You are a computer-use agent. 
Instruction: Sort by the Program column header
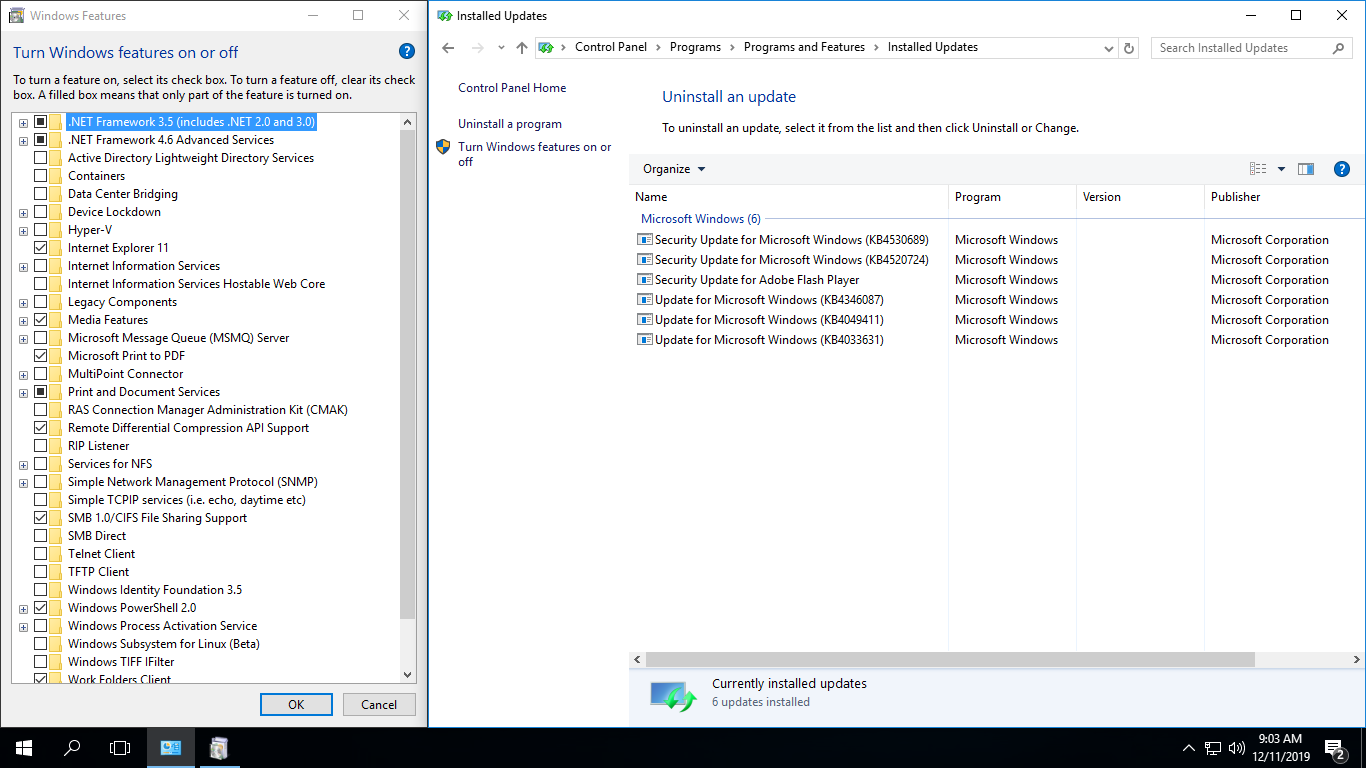1012,197
